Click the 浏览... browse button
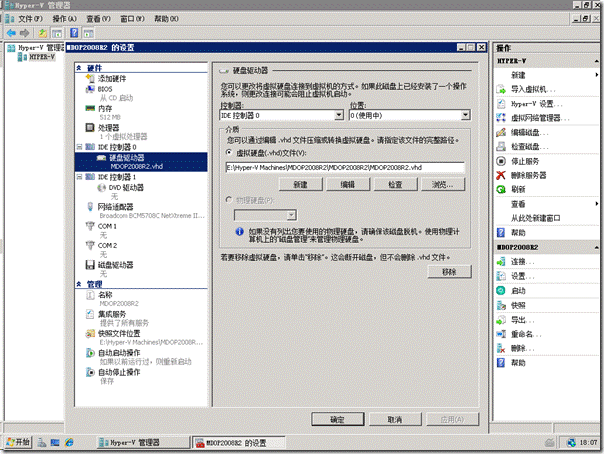604x454 pixels. click(443, 185)
